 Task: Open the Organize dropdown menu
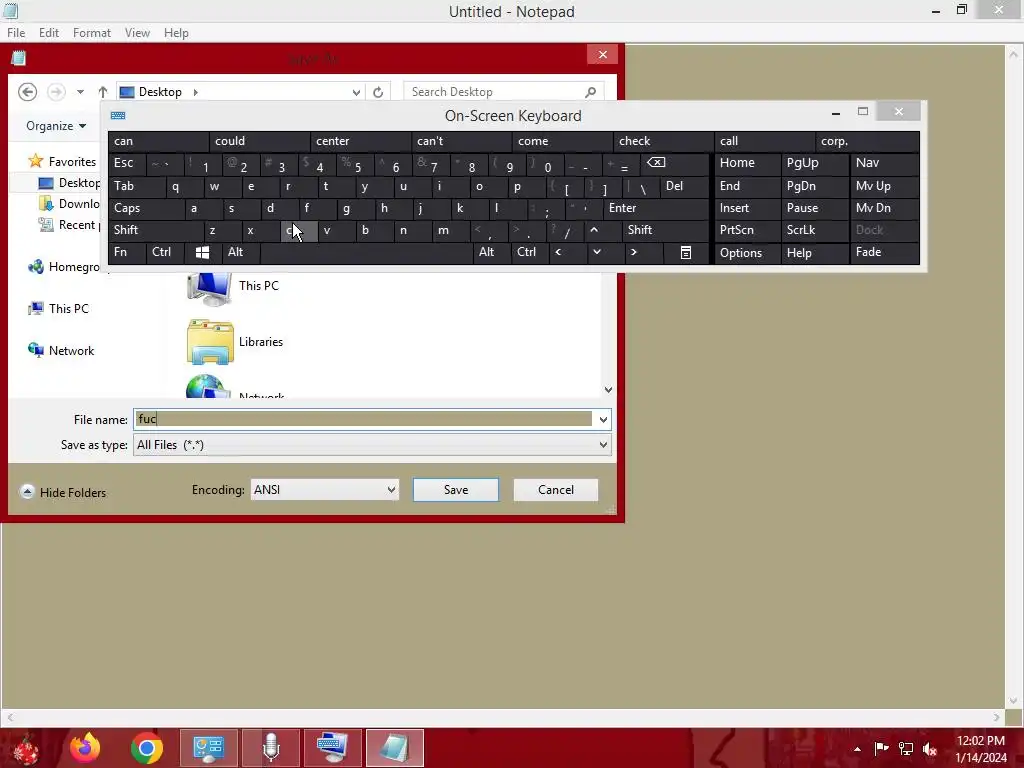(56, 126)
